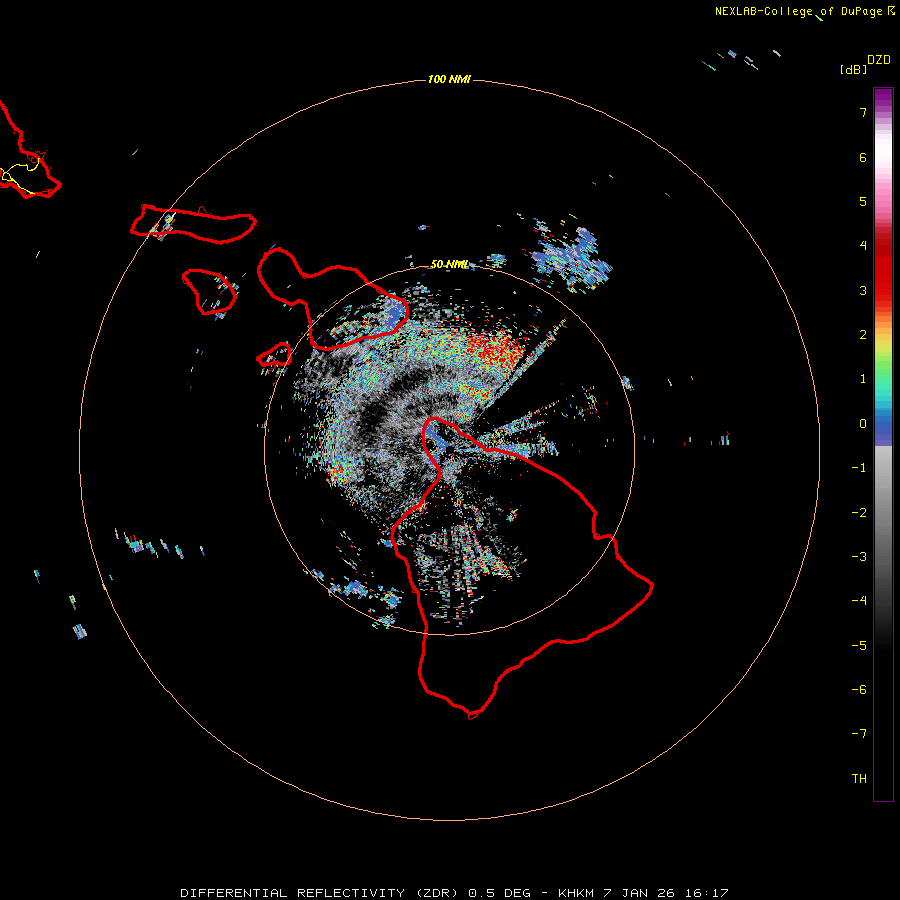900x900 pixels.
Task: Click the 16:17 timestamp in caption
Action: (706, 893)
